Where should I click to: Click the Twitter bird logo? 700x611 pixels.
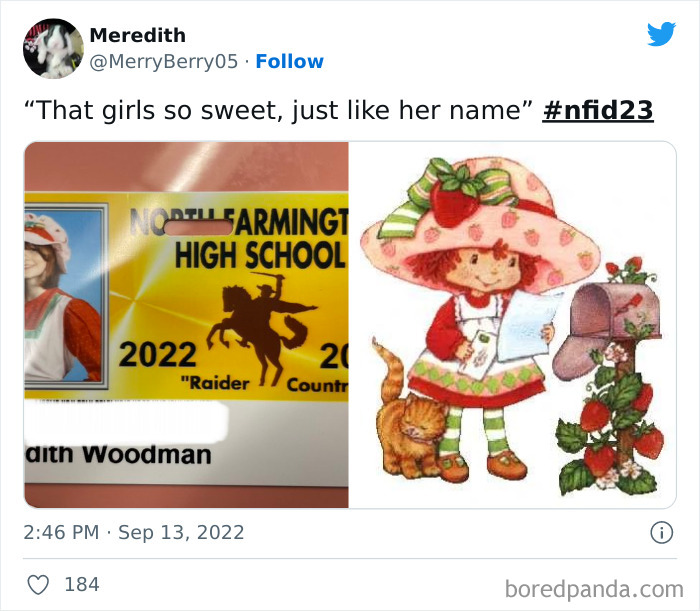tap(661, 34)
